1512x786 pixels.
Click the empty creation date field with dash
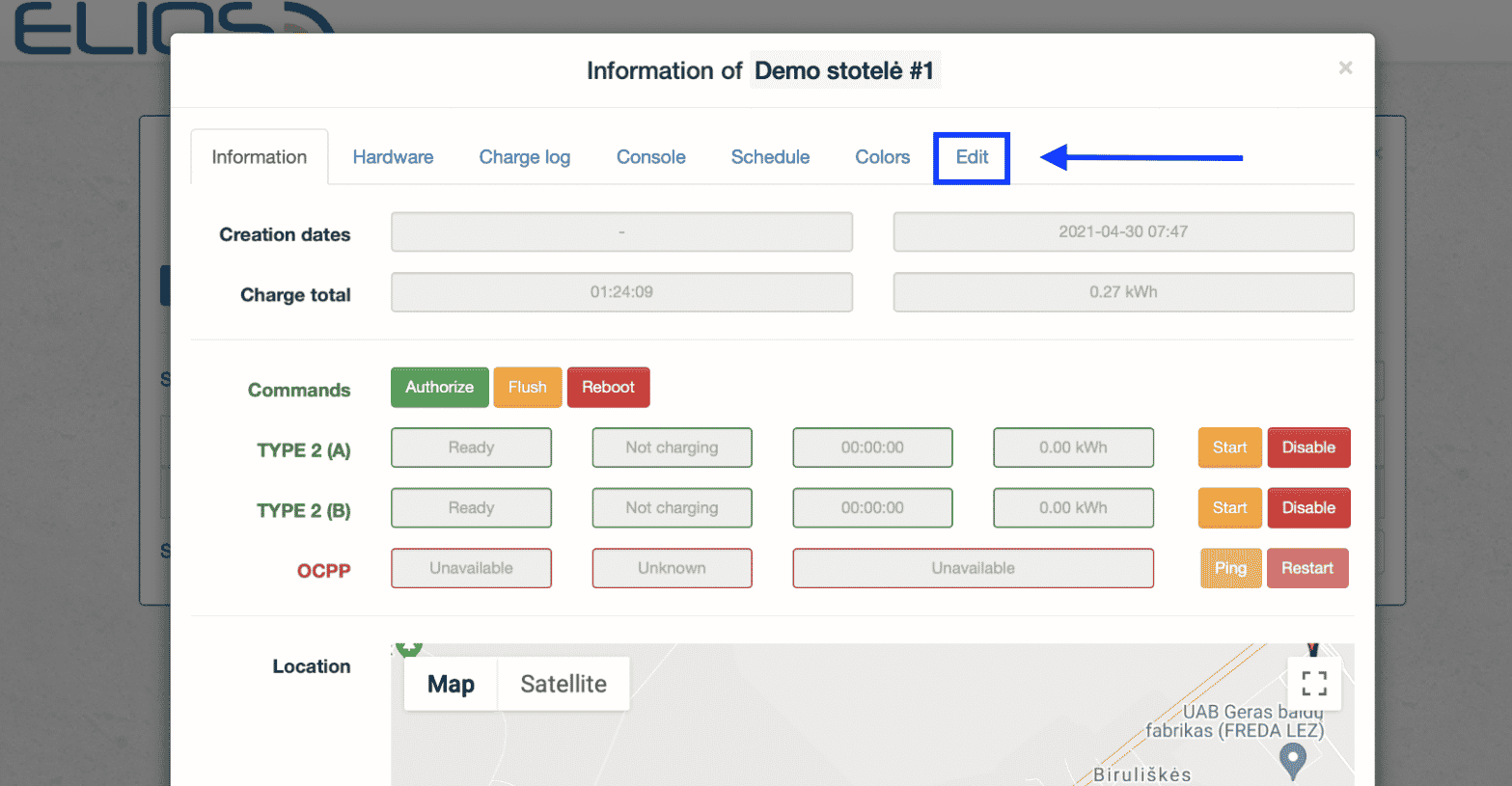[621, 231]
